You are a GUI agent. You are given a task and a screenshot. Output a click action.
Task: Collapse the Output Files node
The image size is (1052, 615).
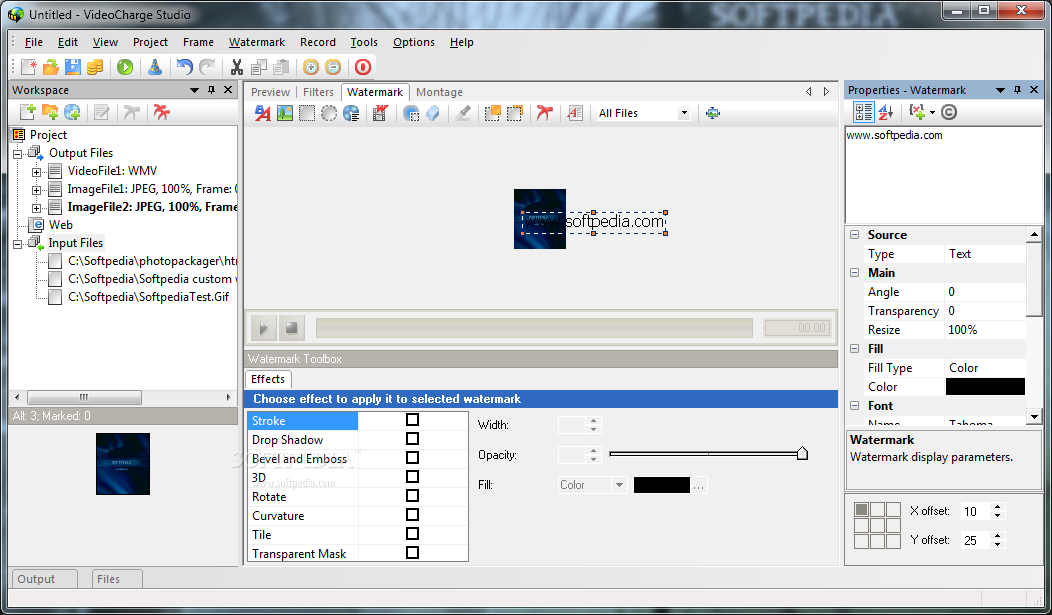17,154
